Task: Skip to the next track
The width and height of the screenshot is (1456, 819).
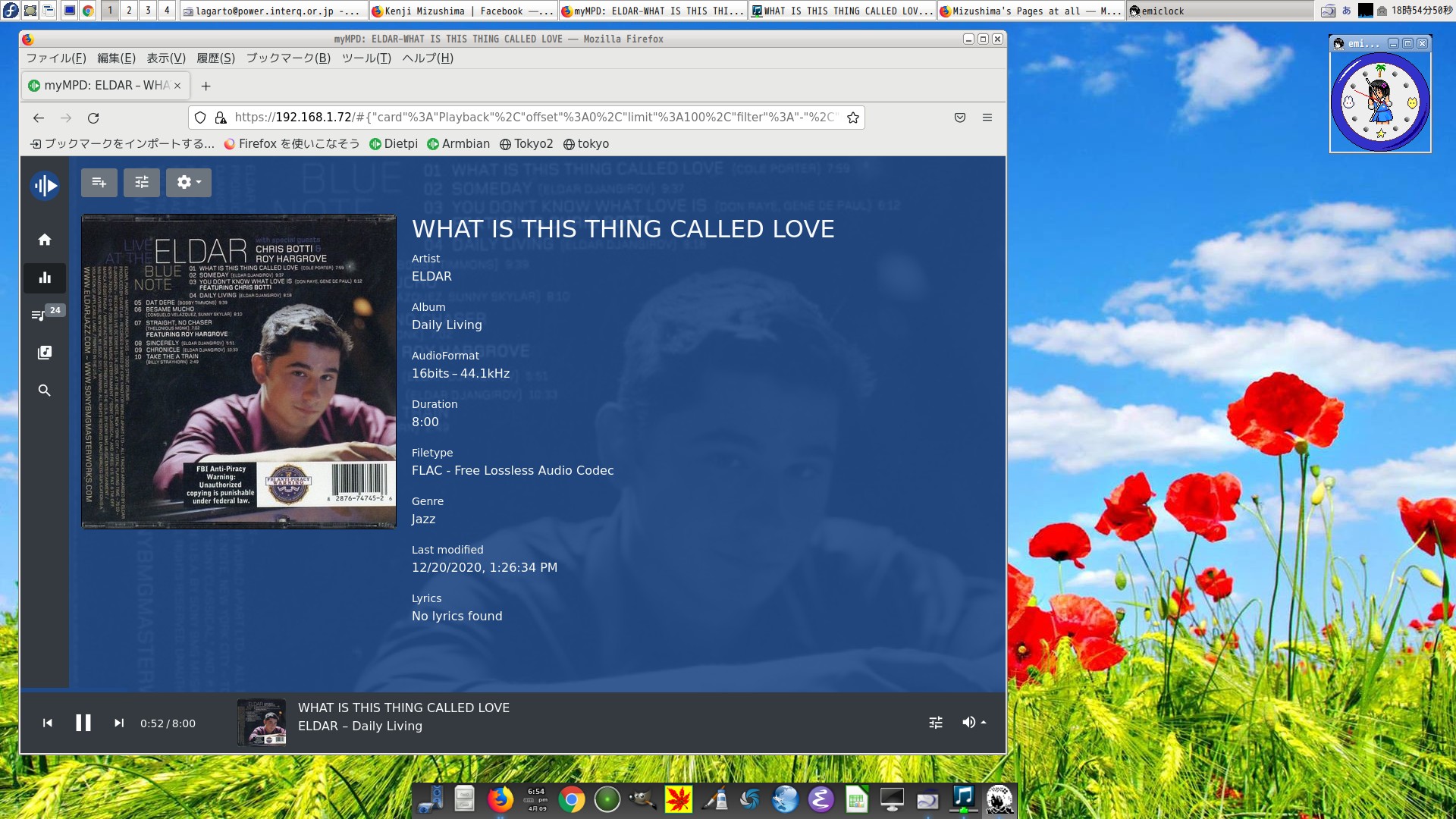Action: point(119,723)
